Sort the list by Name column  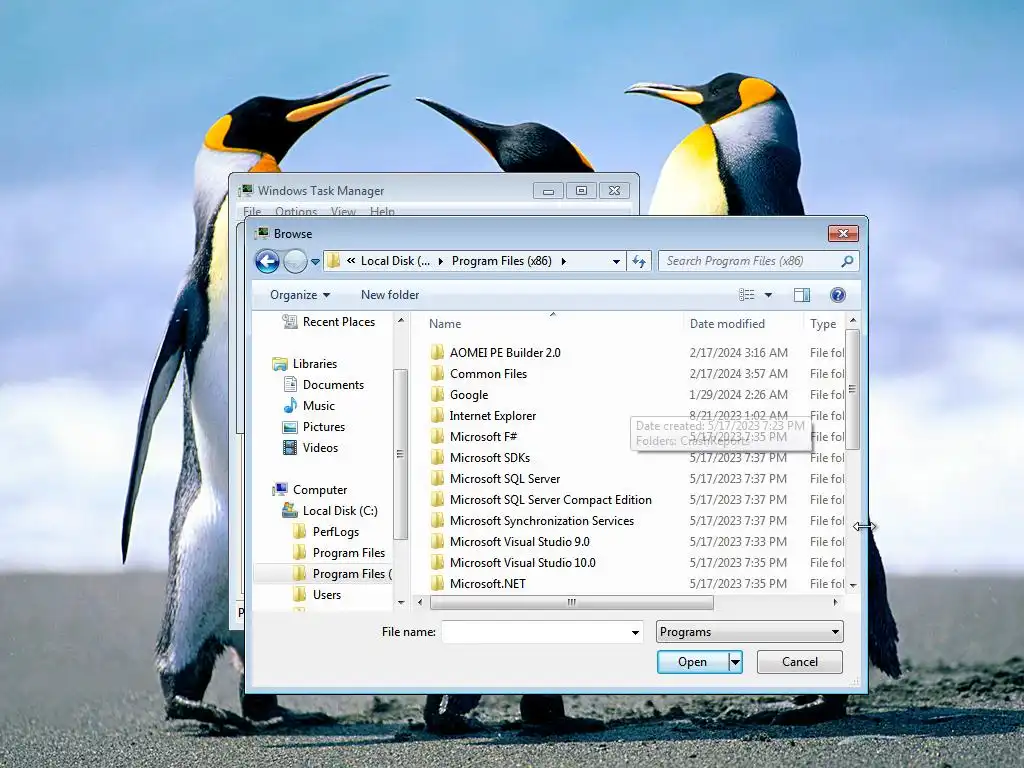pos(445,324)
